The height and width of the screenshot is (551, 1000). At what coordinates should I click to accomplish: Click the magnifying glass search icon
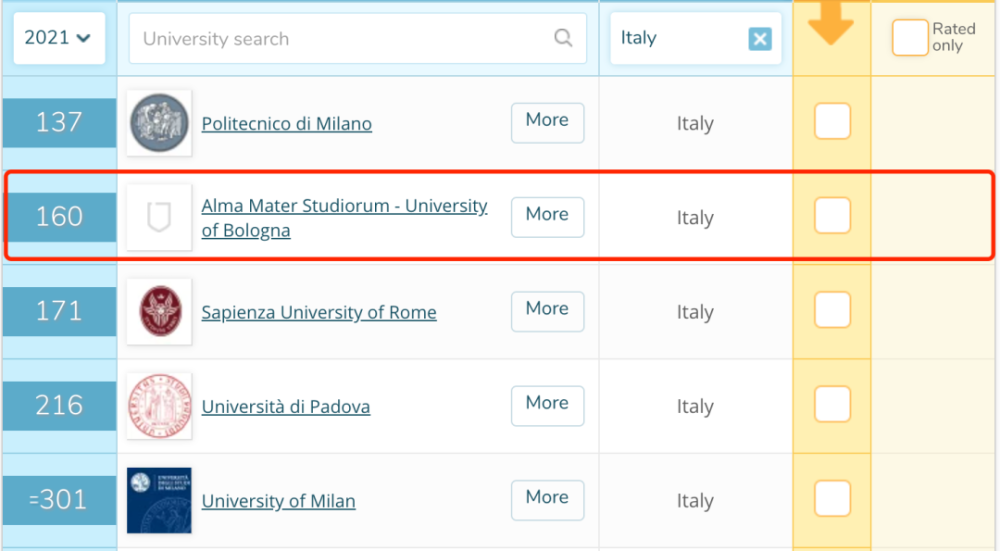point(563,38)
